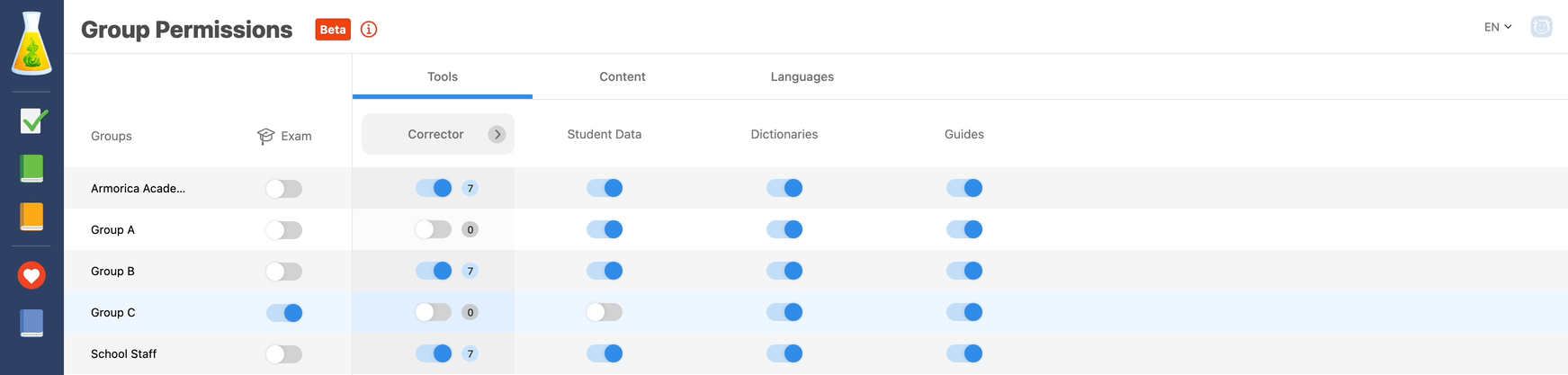The height and width of the screenshot is (375, 1568).
Task: Open the green checkmark corrector icon
Action: pos(33,121)
